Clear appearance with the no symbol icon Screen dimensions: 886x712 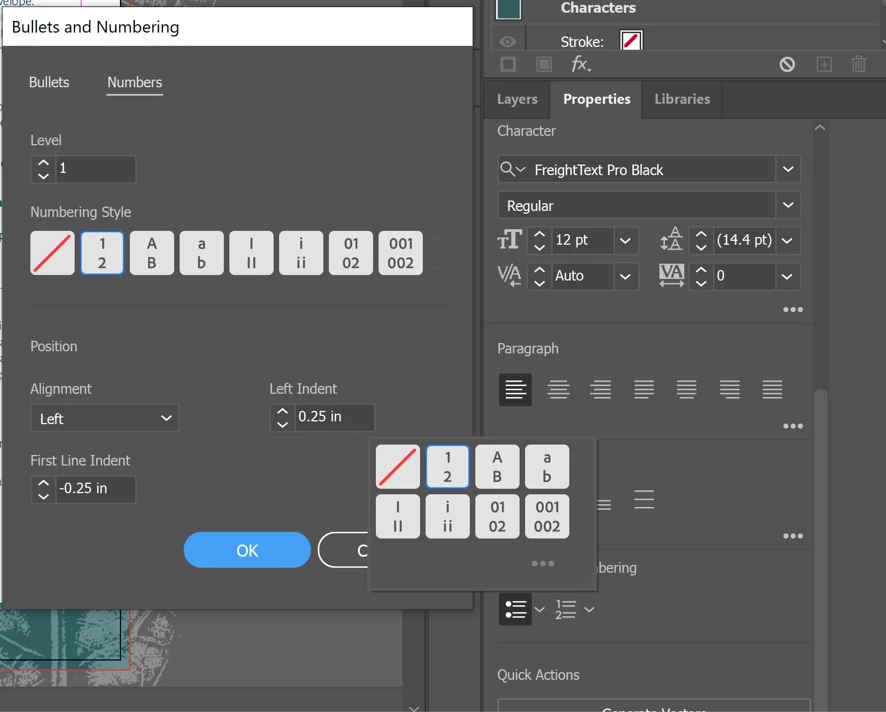tap(787, 64)
